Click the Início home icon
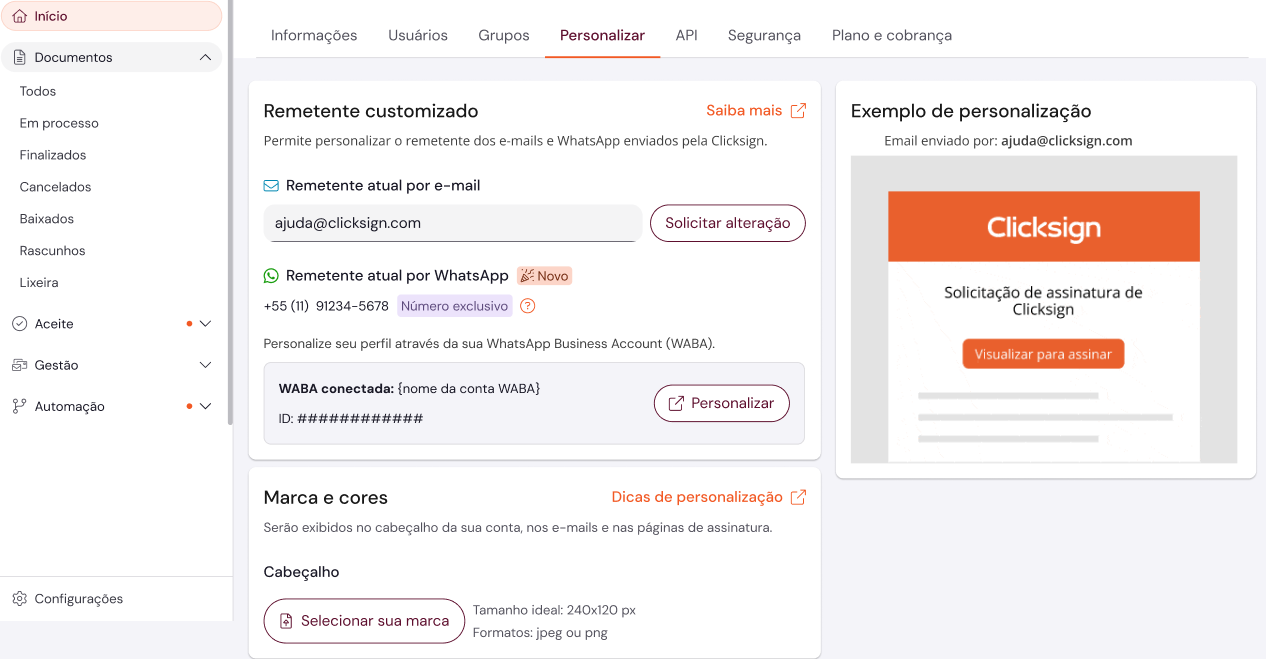 pyautogui.click(x=20, y=17)
